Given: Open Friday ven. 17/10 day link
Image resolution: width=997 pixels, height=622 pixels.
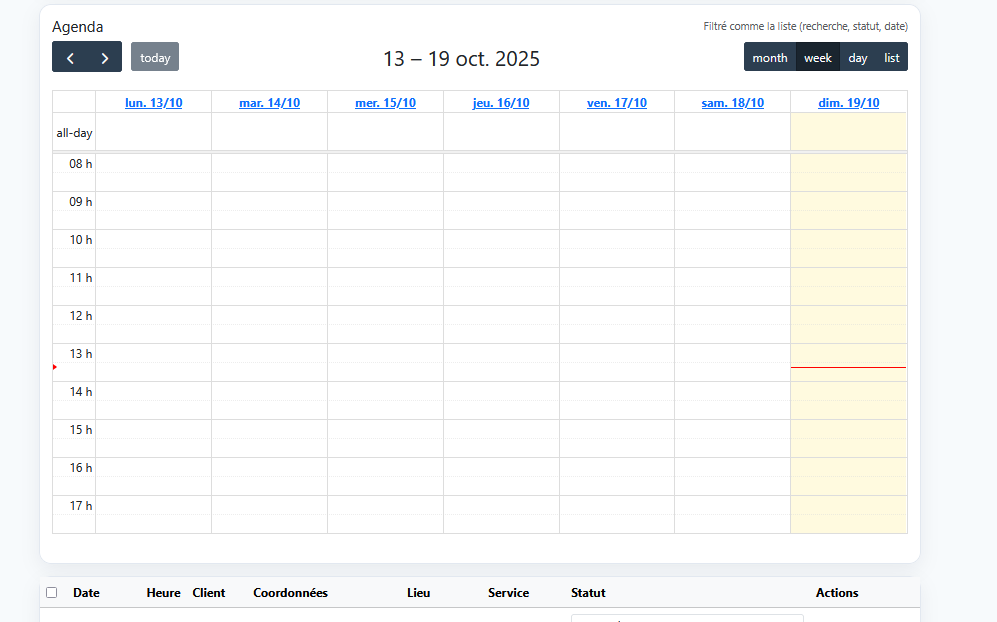Looking at the screenshot, I should [x=617, y=103].
